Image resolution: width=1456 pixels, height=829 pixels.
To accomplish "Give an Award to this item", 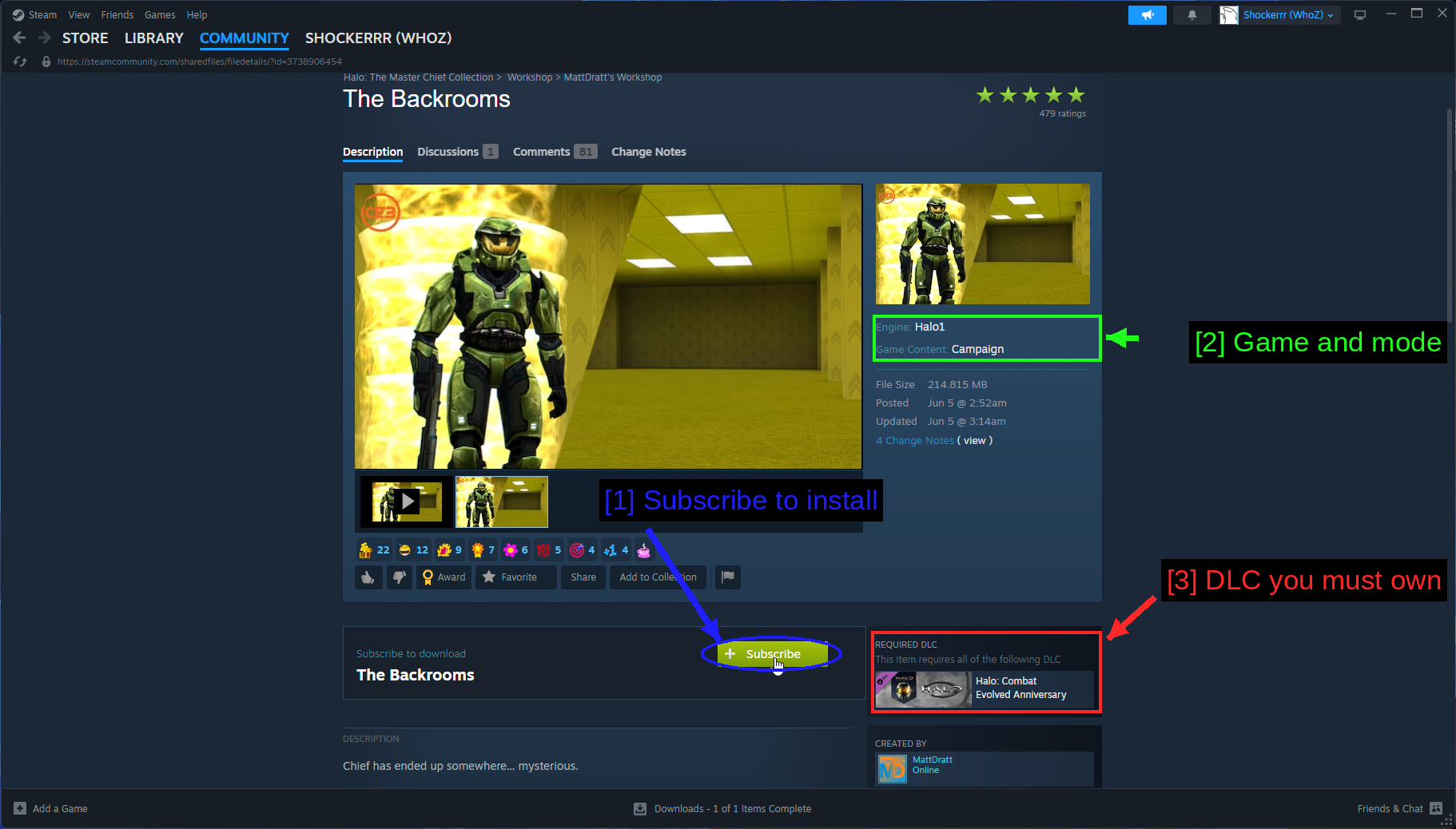I will (444, 577).
